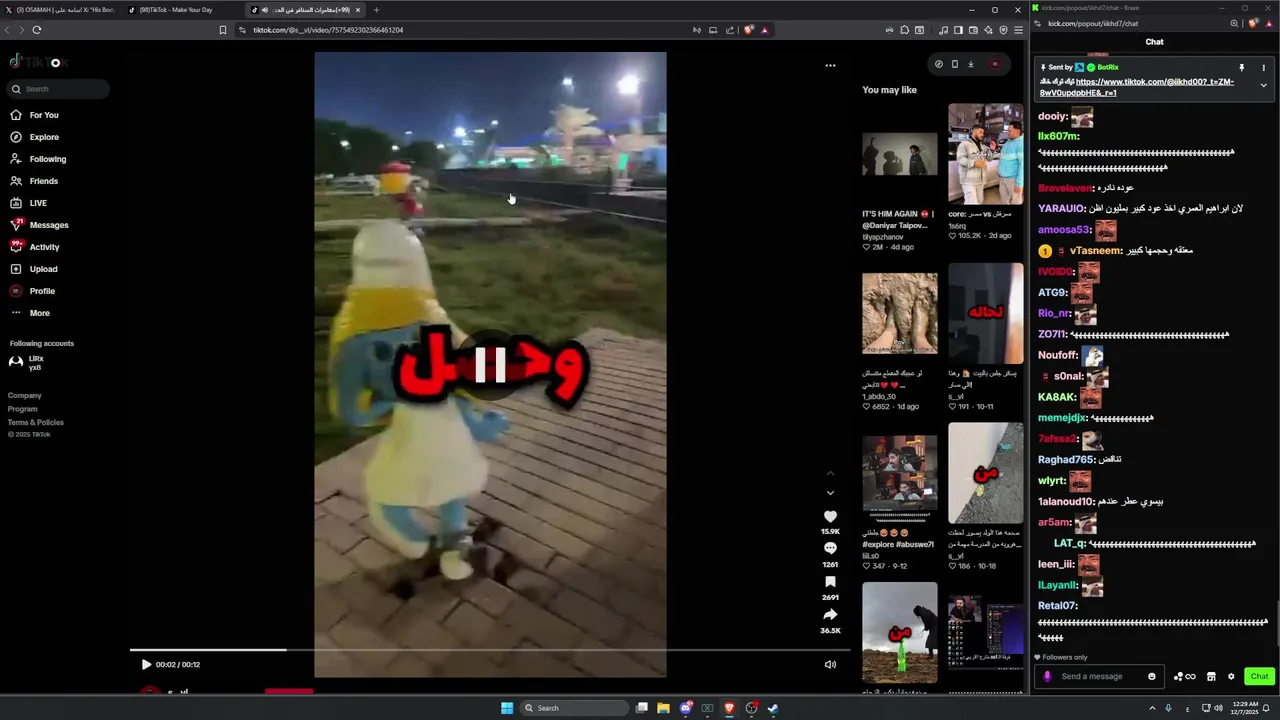Viewport: 1280px width, 720px height.
Task: Open the chat settings gear icon
Action: click(x=1231, y=676)
